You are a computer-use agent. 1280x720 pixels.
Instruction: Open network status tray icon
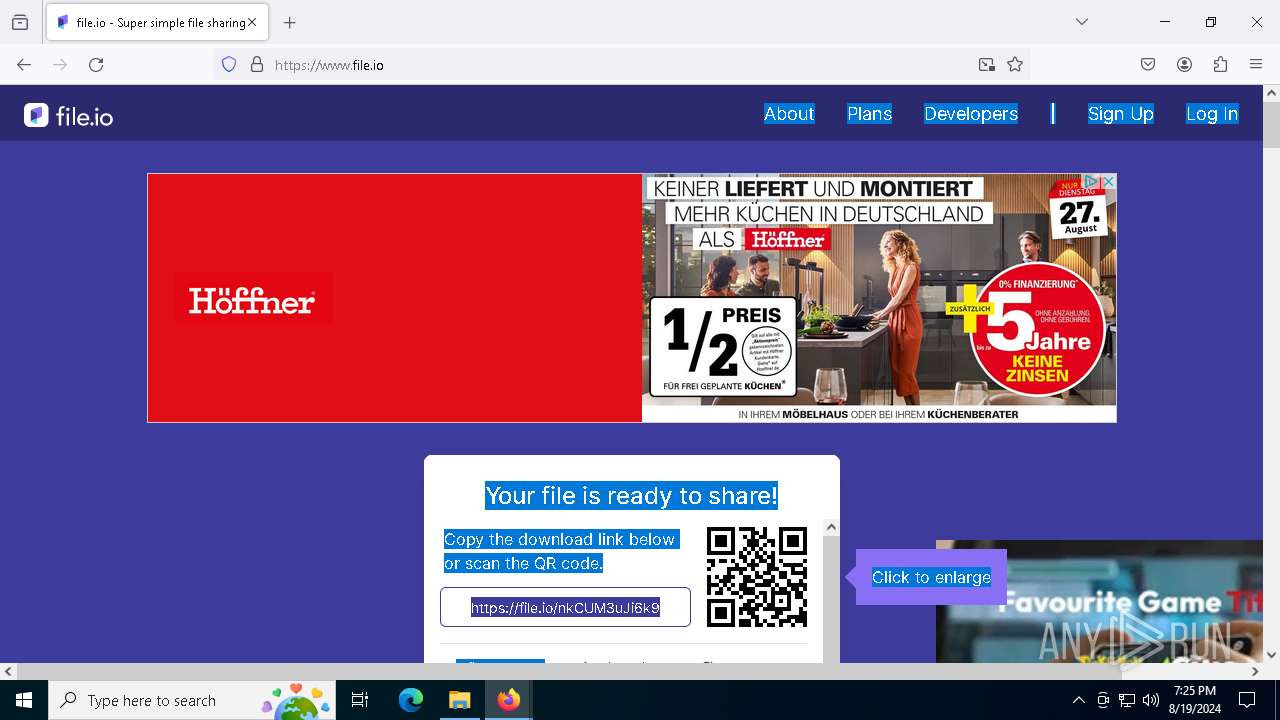[1127, 700]
